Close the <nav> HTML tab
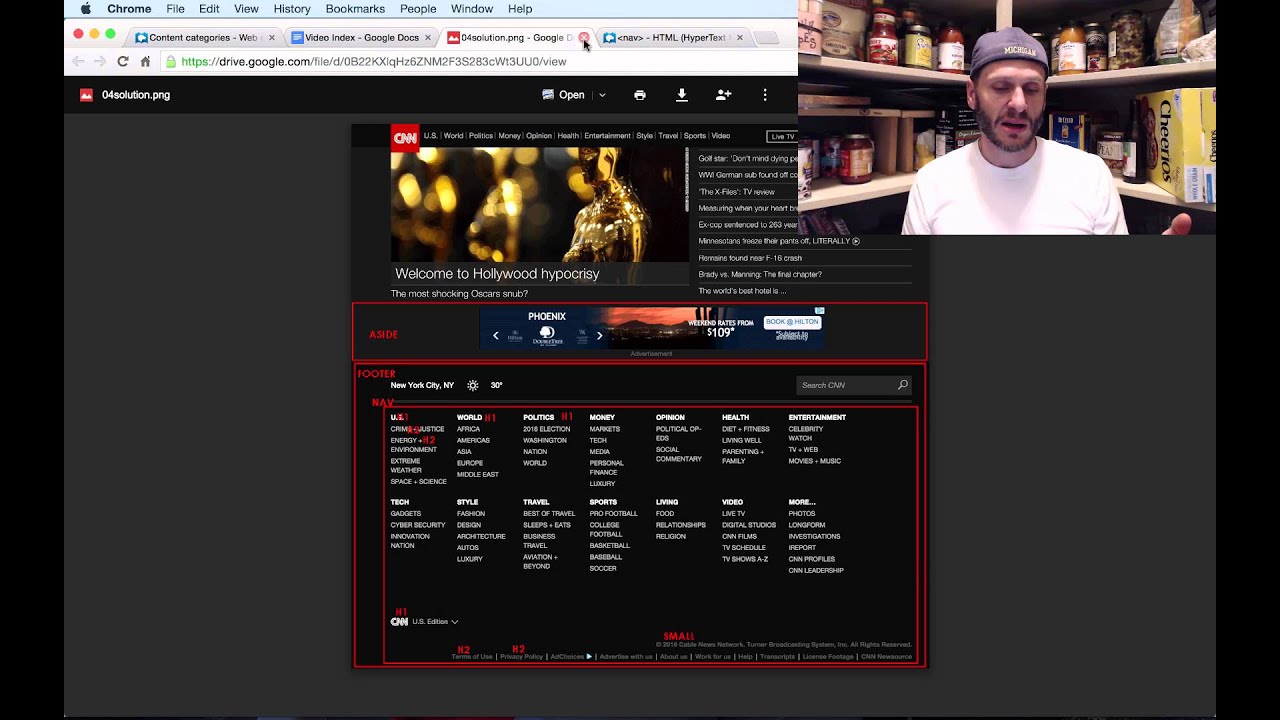The image size is (1280, 720). click(740, 38)
